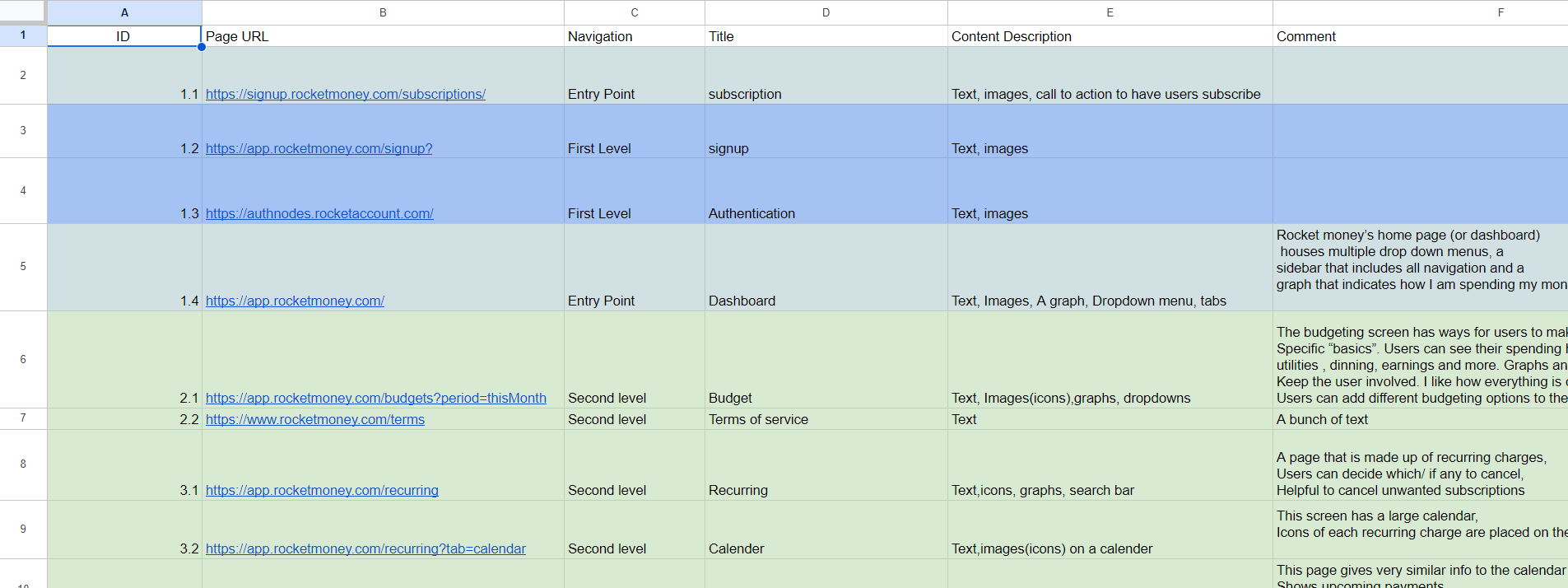Image resolution: width=1568 pixels, height=588 pixels.
Task: Click the cell with ID 2.1
Action: pyautogui.click(x=124, y=359)
